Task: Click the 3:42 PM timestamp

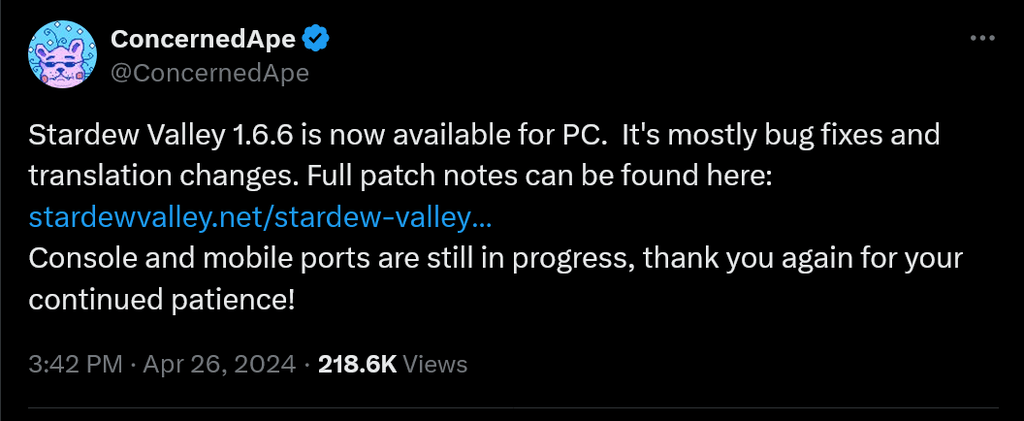Action: coord(75,364)
